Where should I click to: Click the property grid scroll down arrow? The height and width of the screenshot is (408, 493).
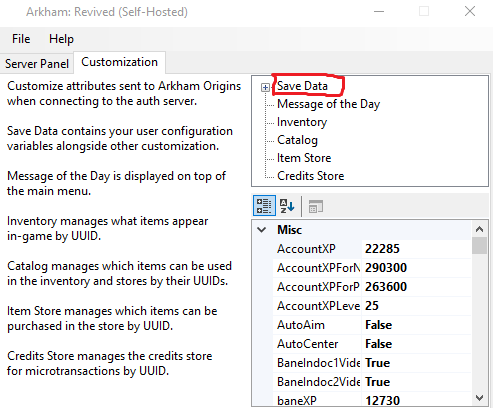[479, 398]
